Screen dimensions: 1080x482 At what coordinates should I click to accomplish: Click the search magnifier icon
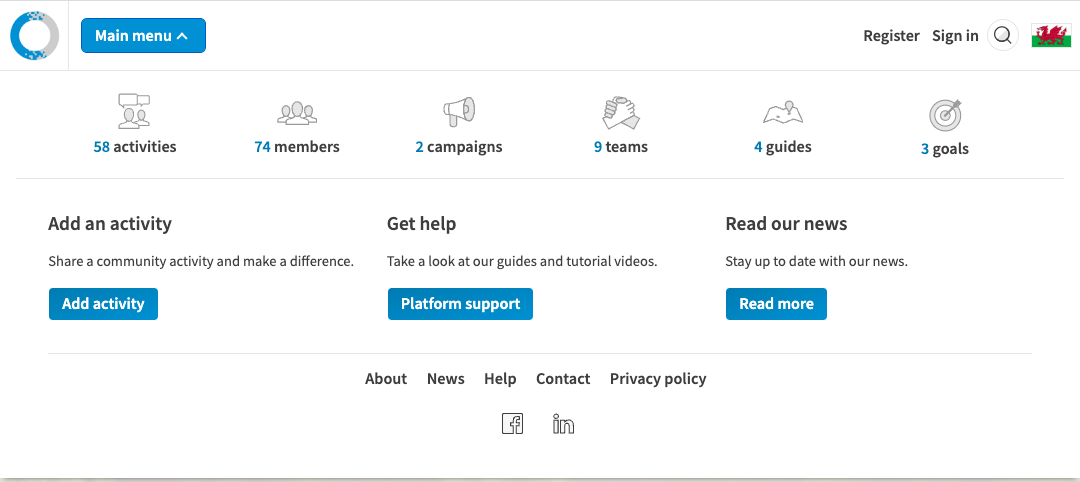click(1003, 35)
